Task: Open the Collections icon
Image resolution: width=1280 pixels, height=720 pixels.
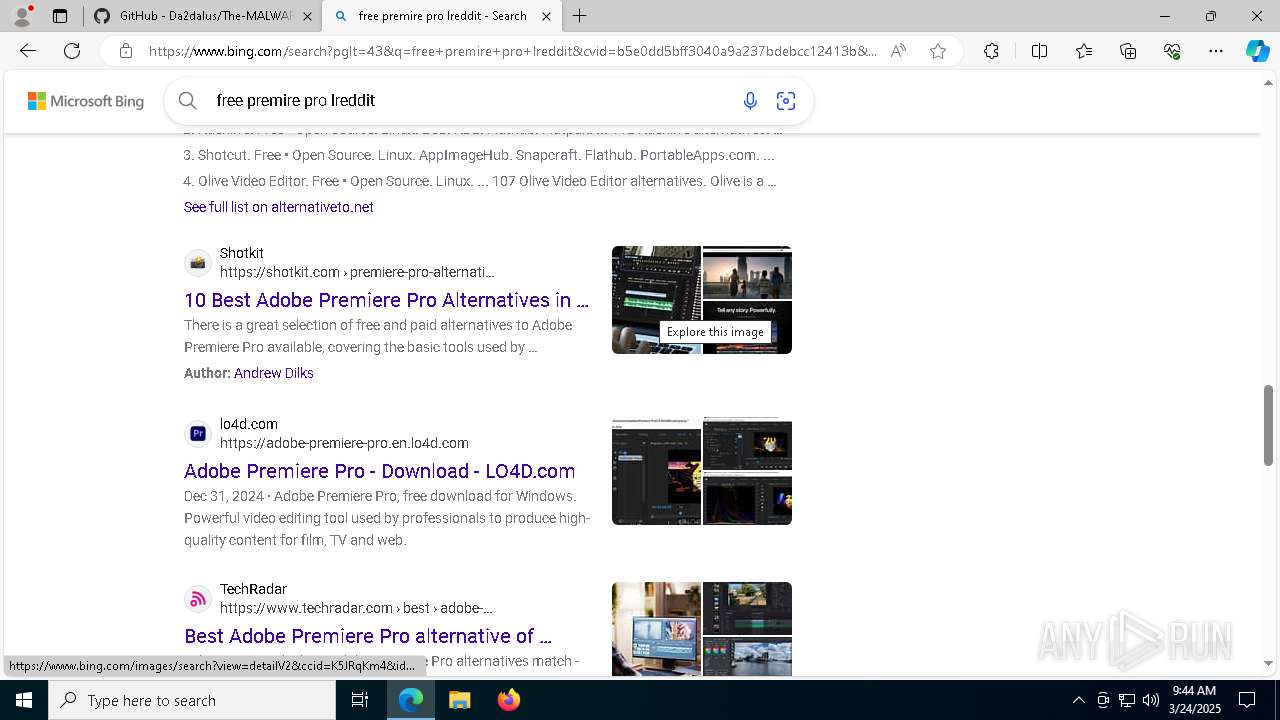Action: [1128, 51]
